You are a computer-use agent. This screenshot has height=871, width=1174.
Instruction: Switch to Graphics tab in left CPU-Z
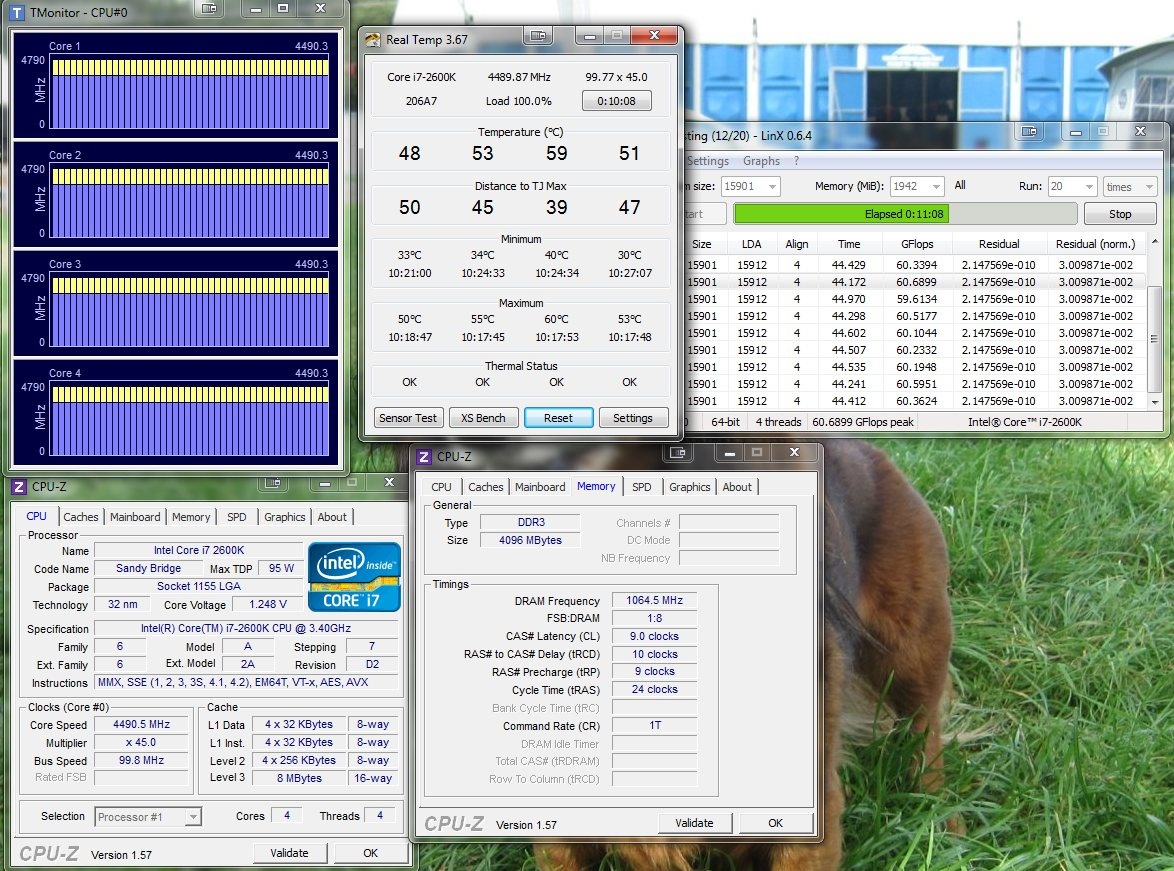pyautogui.click(x=285, y=517)
